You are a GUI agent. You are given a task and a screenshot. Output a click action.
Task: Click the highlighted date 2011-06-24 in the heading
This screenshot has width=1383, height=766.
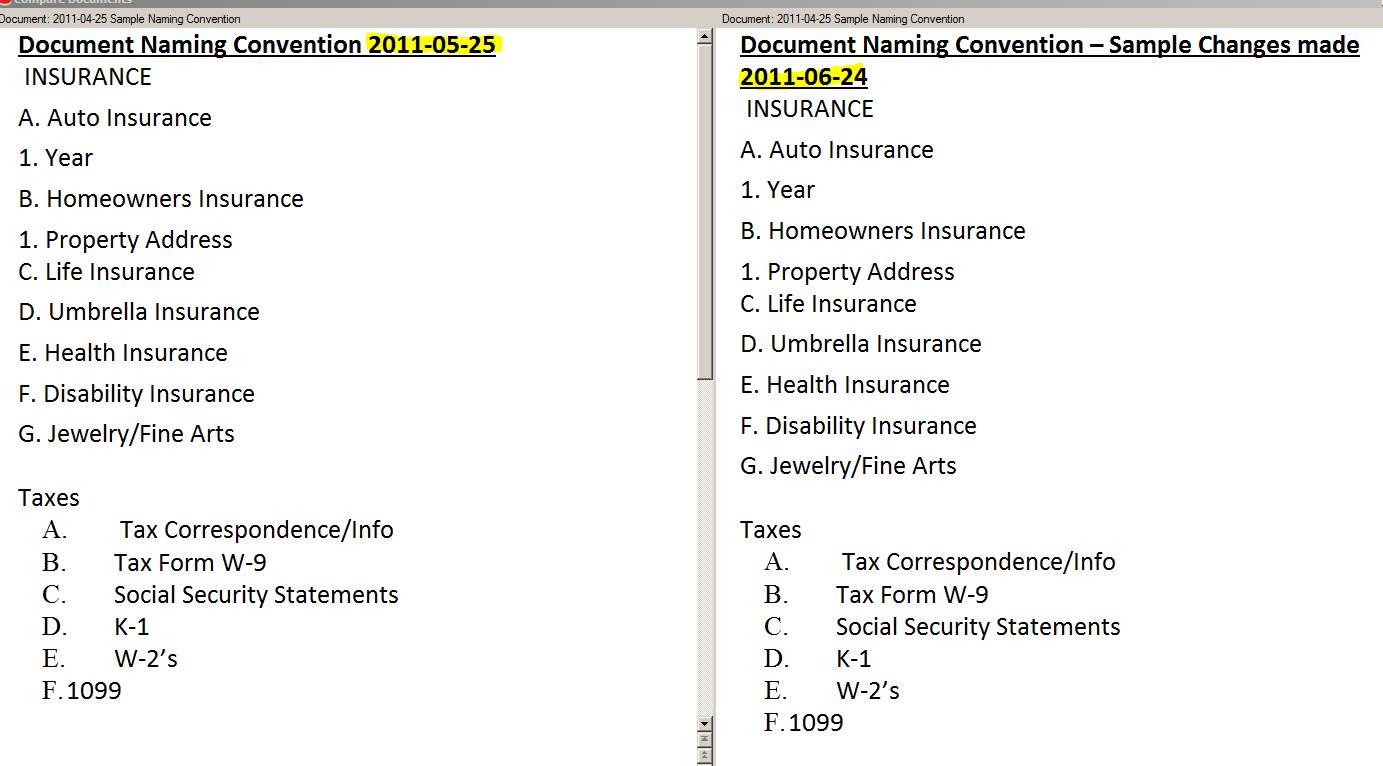(804, 77)
